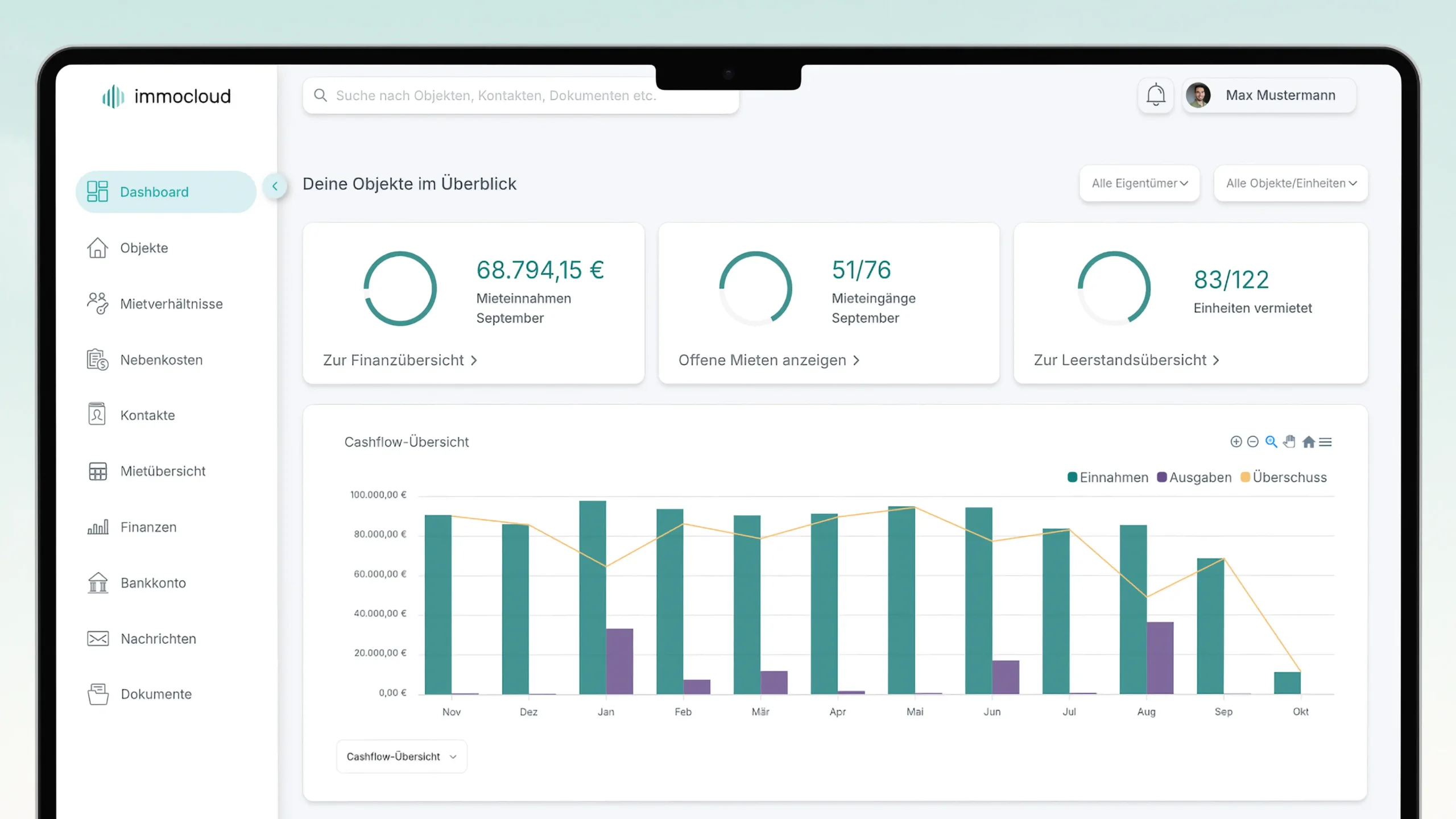Viewport: 1456px width, 819px height.
Task: Activate the chart panning hand tool
Action: click(1289, 442)
